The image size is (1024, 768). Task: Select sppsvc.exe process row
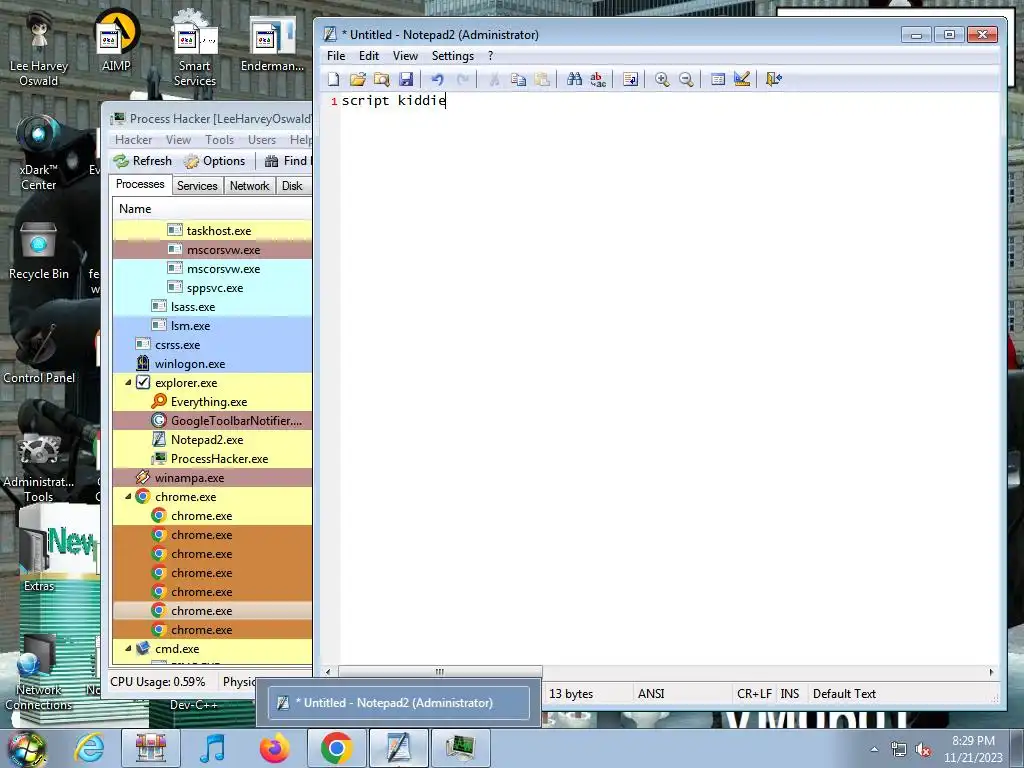pyautogui.click(x=212, y=287)
